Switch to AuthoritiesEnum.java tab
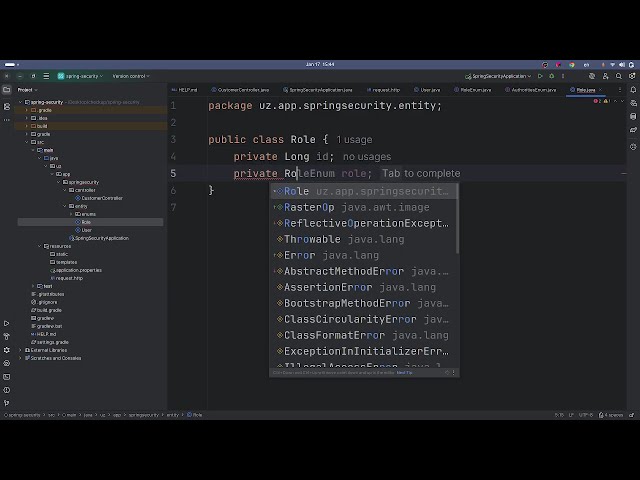 tap(531, 90)
